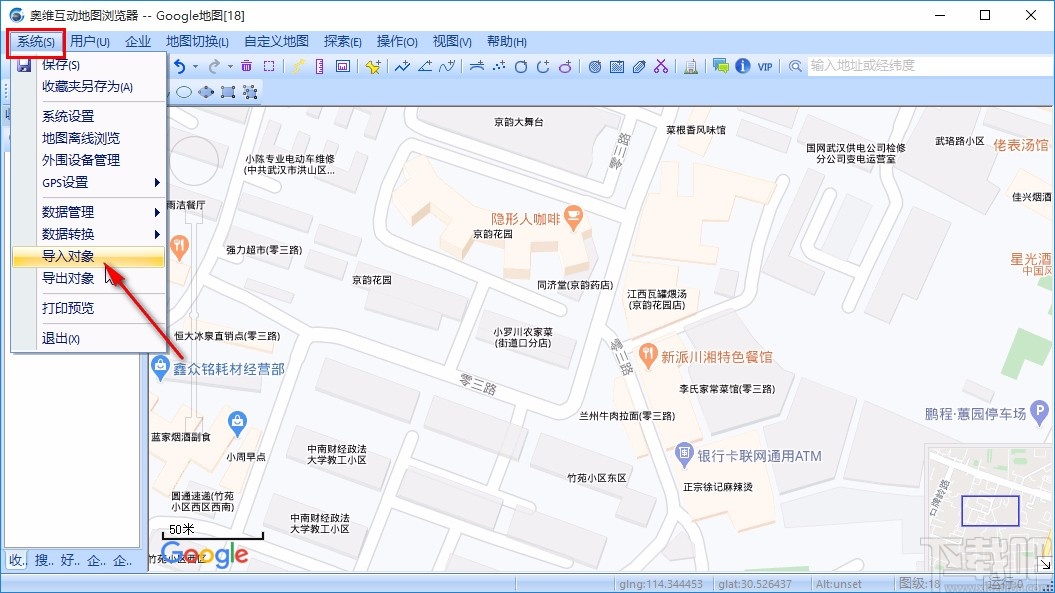Image resolution: width=1055 pixels, height=593 pixels.
Task: Choose the polyline drawing tool
Action: point(401,66)
